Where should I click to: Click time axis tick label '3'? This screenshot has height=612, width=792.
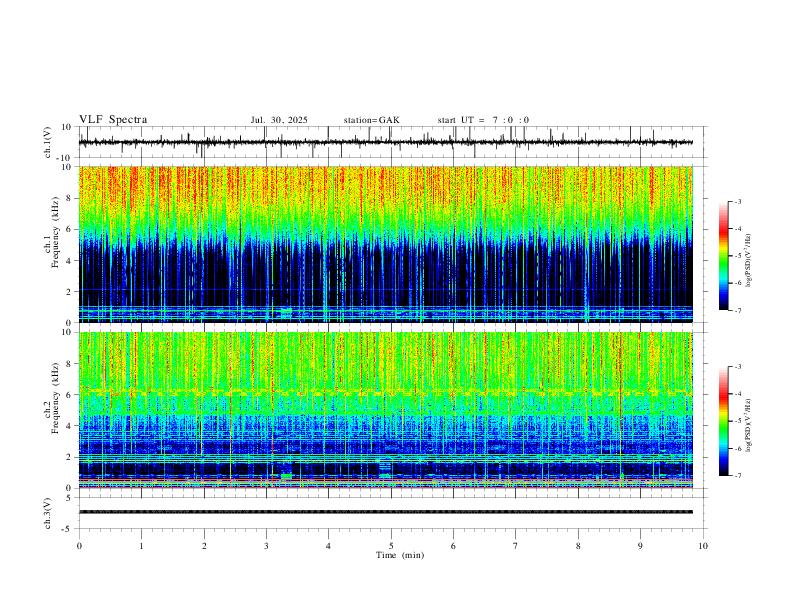tap(266, 546)
